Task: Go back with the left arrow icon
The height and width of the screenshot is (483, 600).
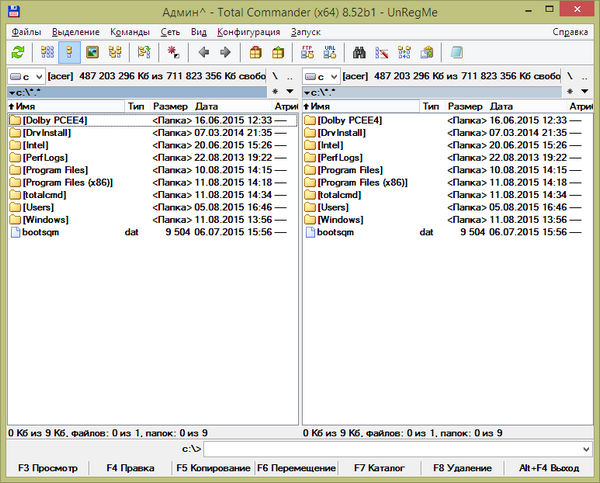Action: point(204,52)
